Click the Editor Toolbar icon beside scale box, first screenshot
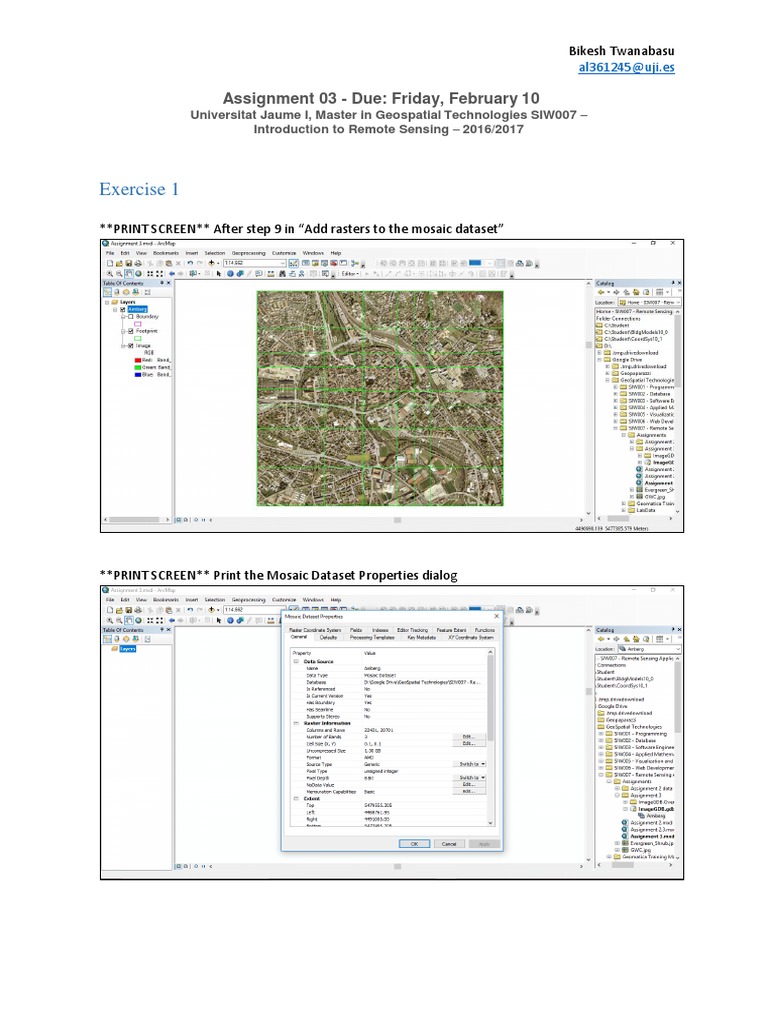Image resolution: width=768 pixels, height=1024 pixels. click(293, 263)
